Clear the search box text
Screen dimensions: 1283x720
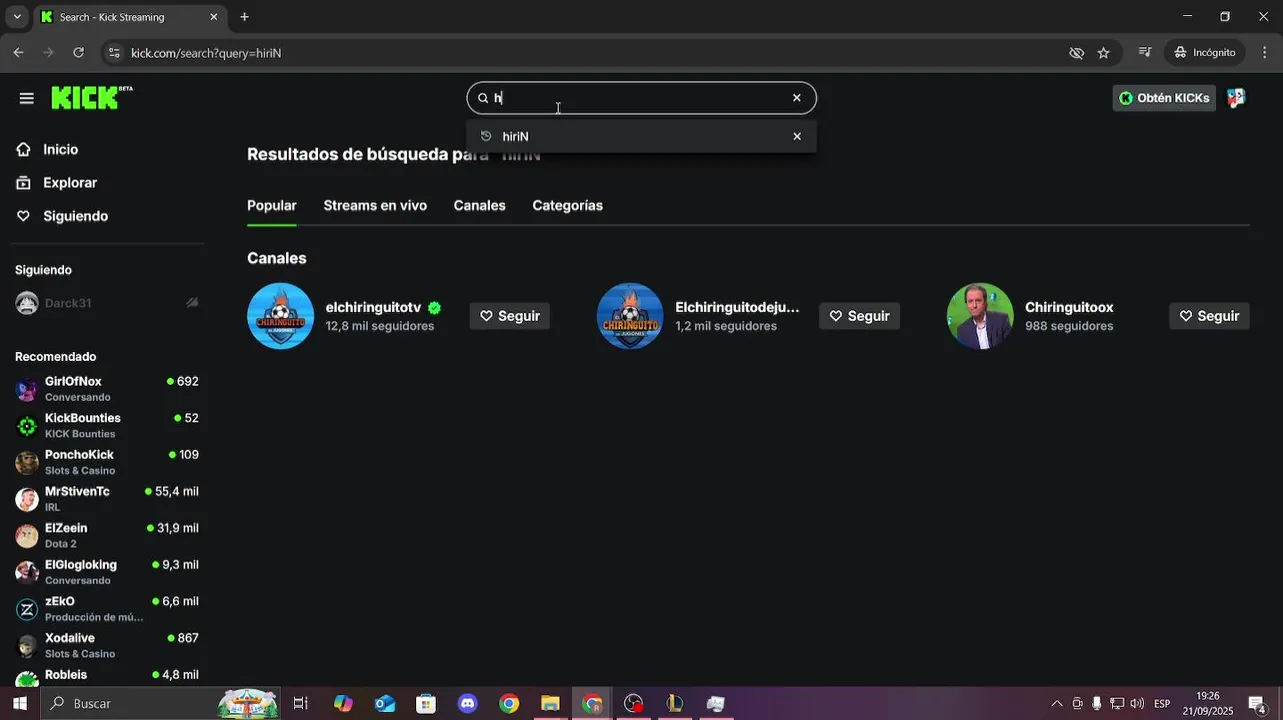[797, 98]
